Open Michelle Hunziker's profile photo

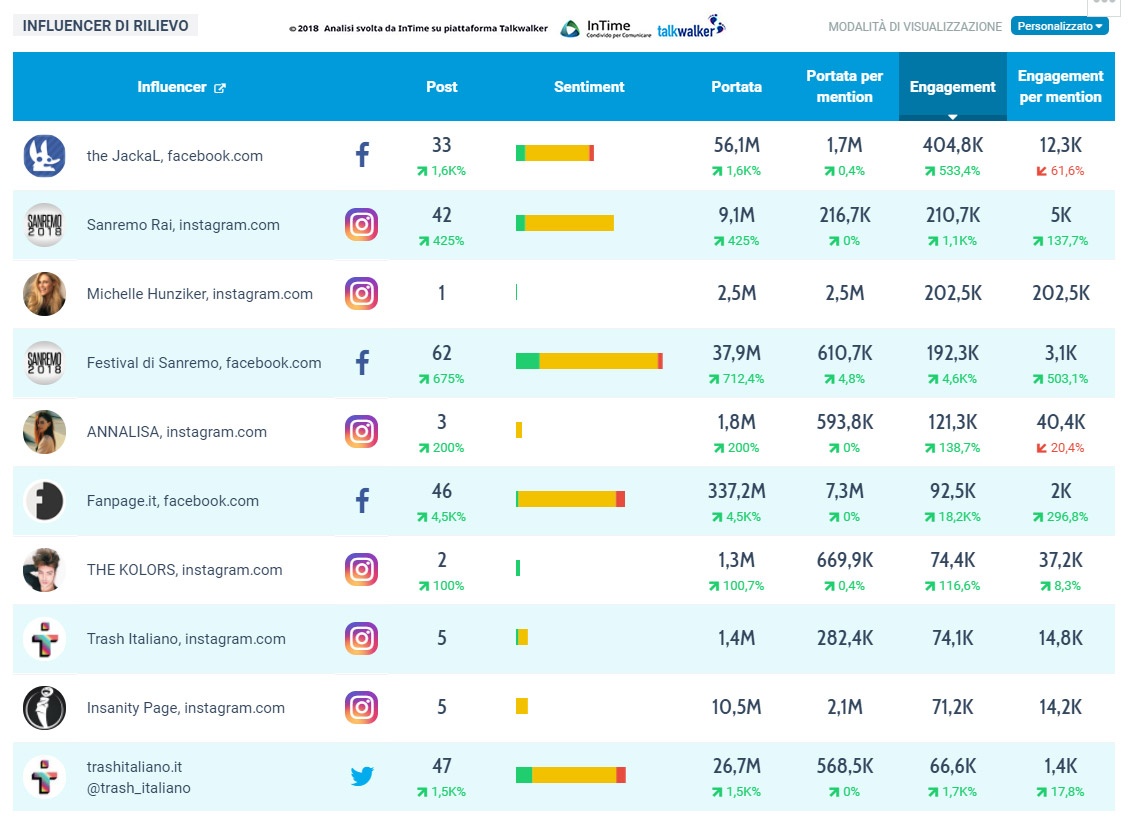click(45, 294)
